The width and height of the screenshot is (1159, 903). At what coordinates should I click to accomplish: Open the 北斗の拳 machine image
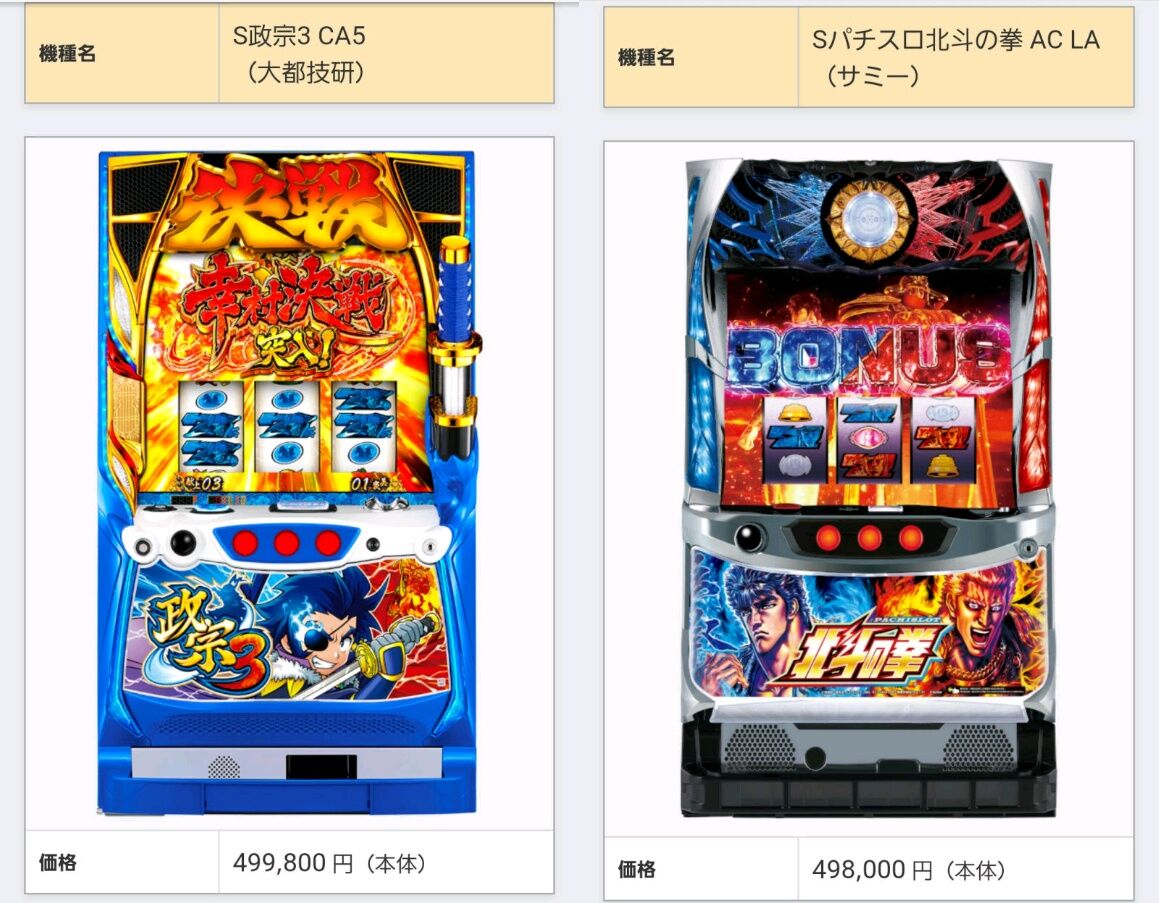[x=868, y=487]
